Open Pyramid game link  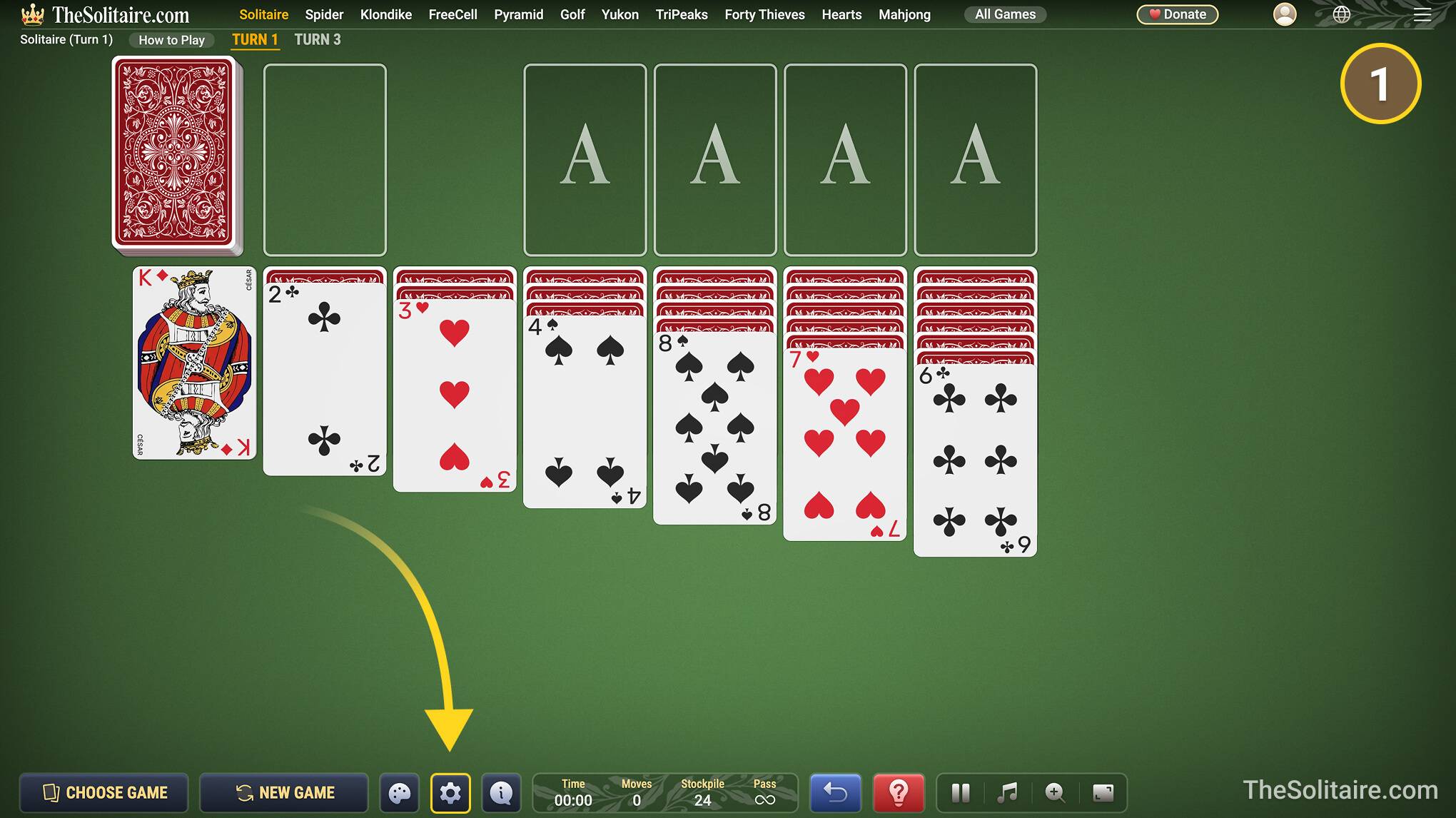pos(519,14)
